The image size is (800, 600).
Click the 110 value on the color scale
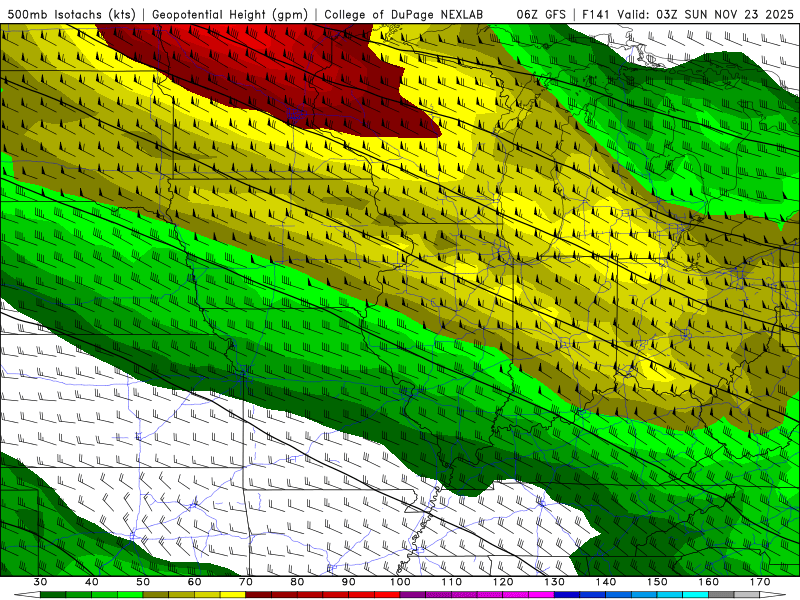[x=452, y=582]
